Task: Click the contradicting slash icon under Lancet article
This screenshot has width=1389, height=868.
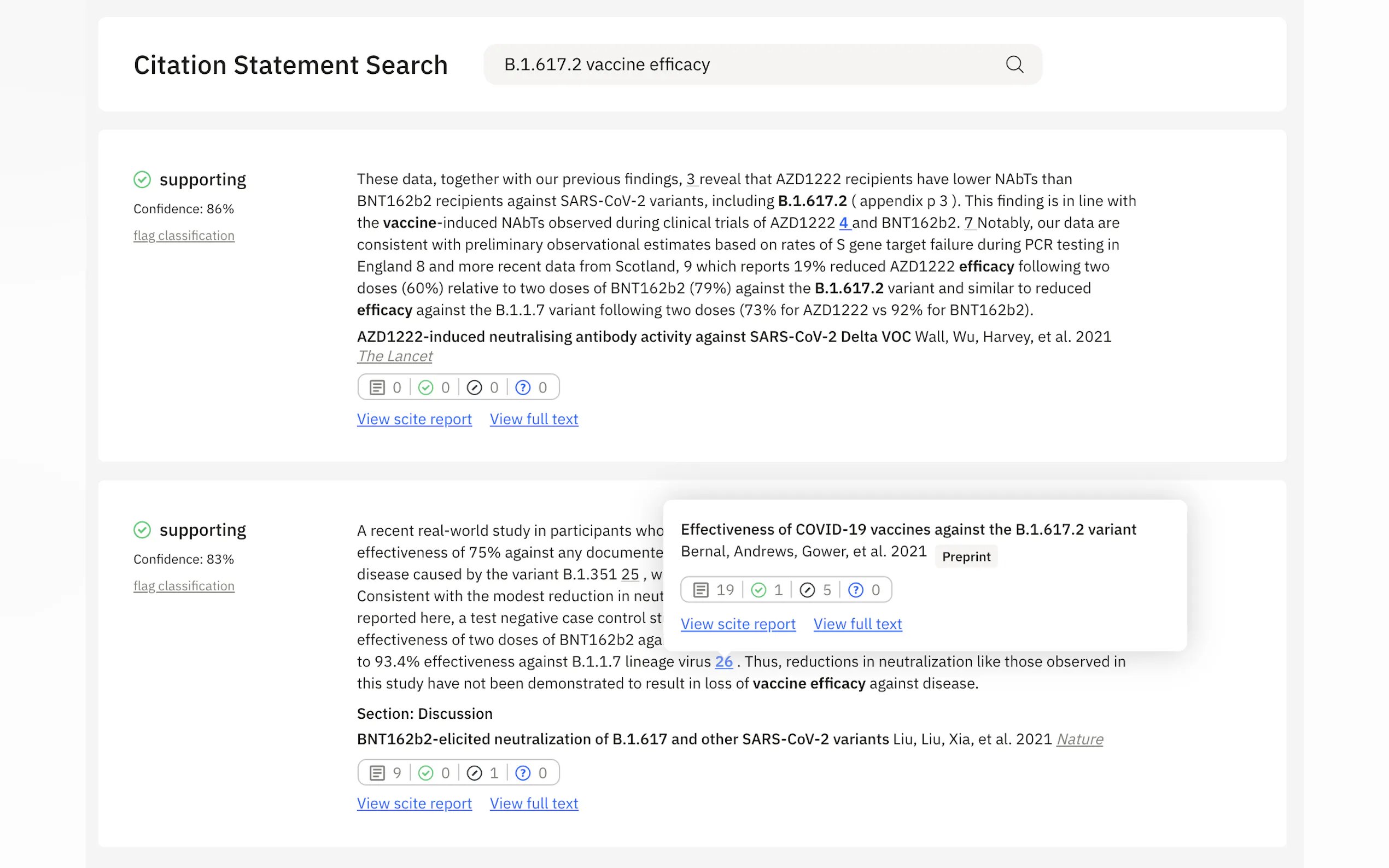Action: coord(474,388)
